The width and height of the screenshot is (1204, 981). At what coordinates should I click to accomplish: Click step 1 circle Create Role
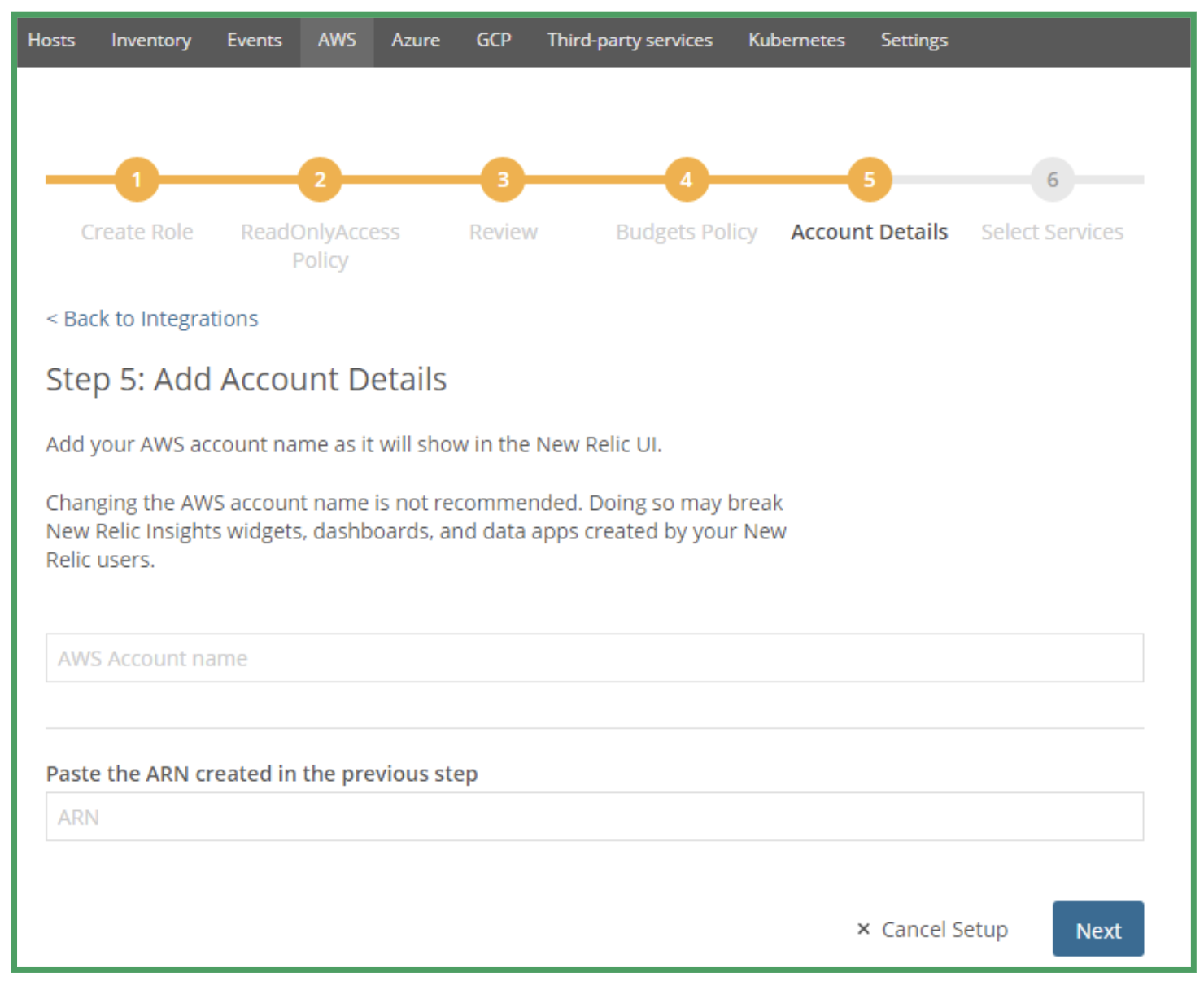[x=137, y=180]
